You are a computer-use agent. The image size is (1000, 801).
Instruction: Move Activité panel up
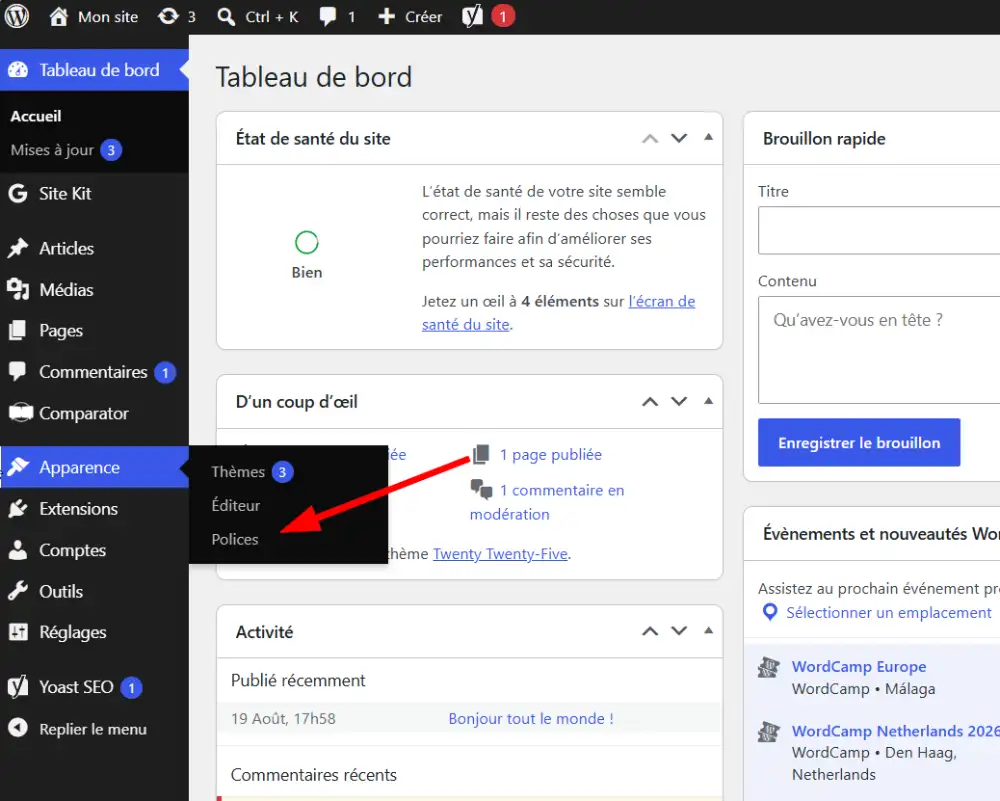click(x=649, y=631)
